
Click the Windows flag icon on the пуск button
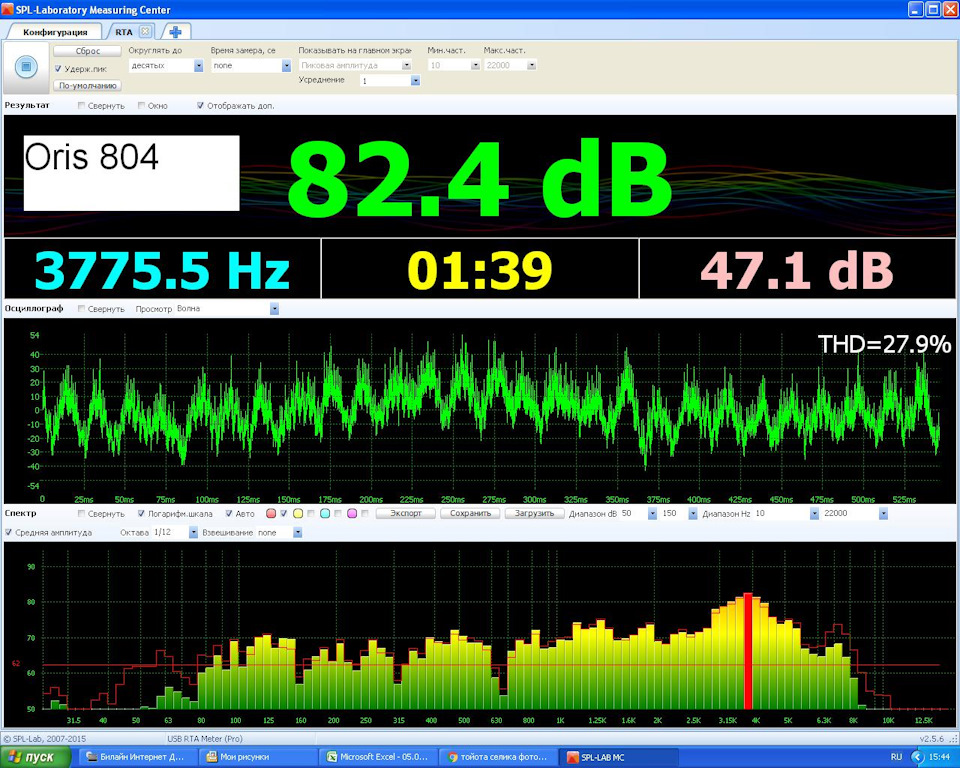click(x=15, y=757)
